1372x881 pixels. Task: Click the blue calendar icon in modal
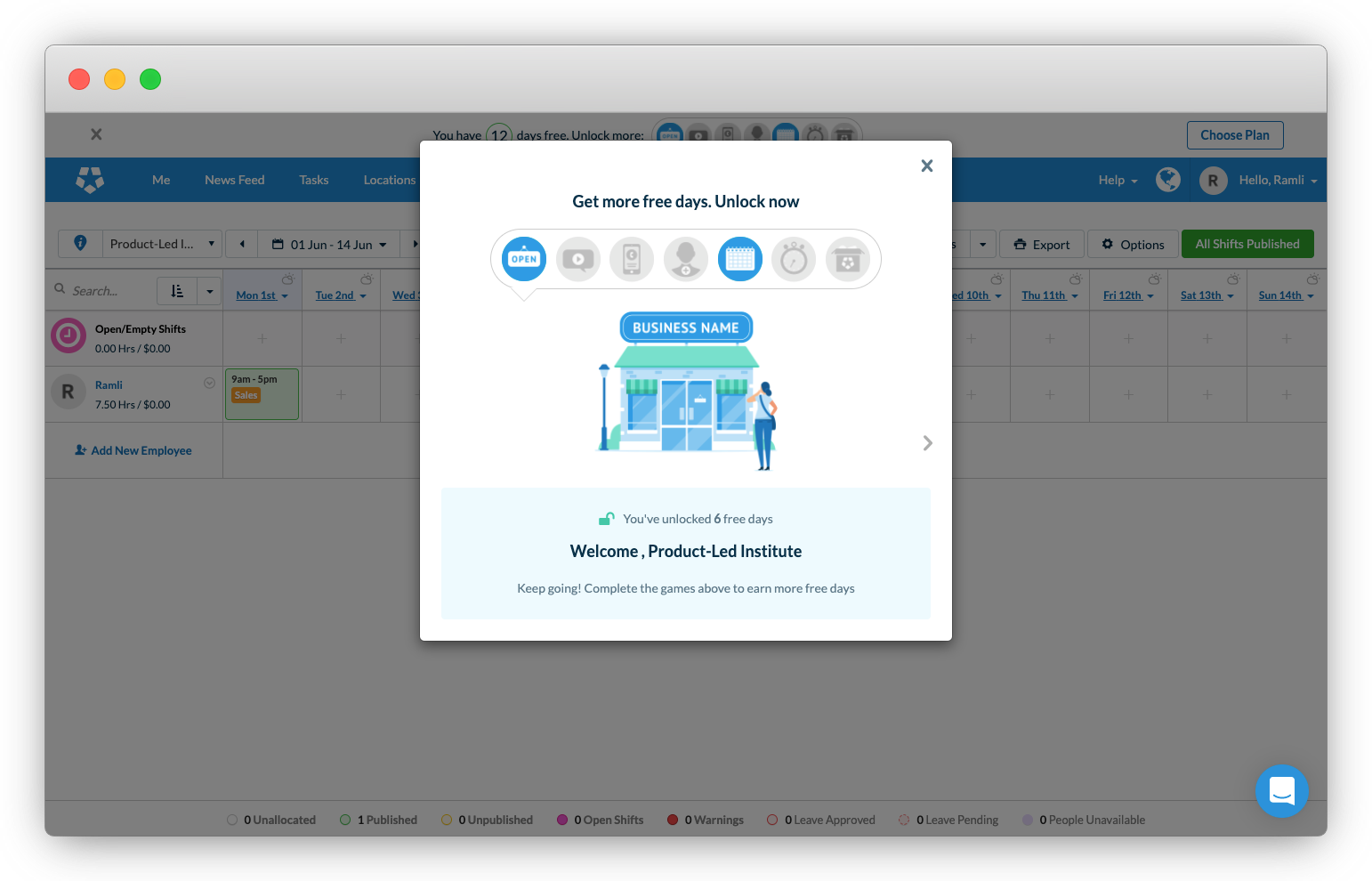(740, 259)
